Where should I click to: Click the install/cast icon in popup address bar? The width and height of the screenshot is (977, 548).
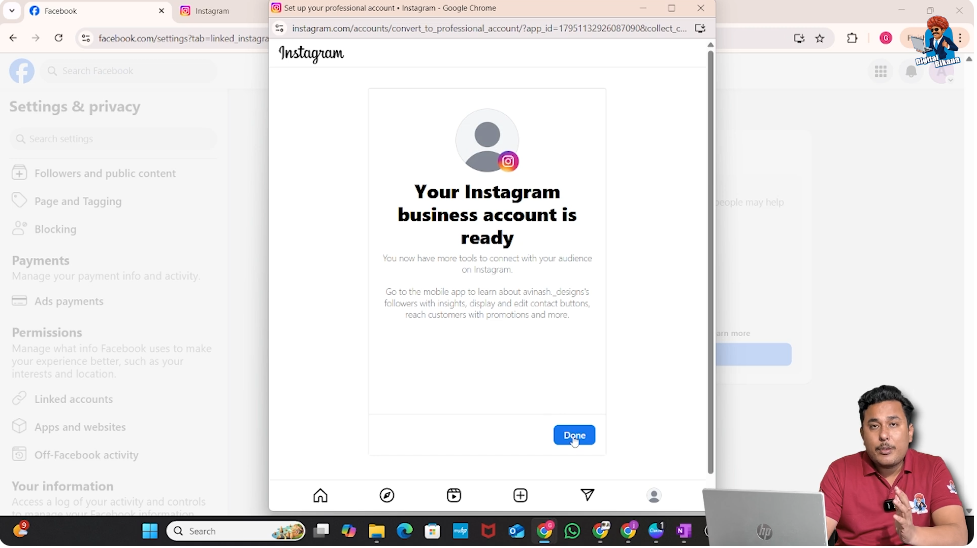(701, 29)
